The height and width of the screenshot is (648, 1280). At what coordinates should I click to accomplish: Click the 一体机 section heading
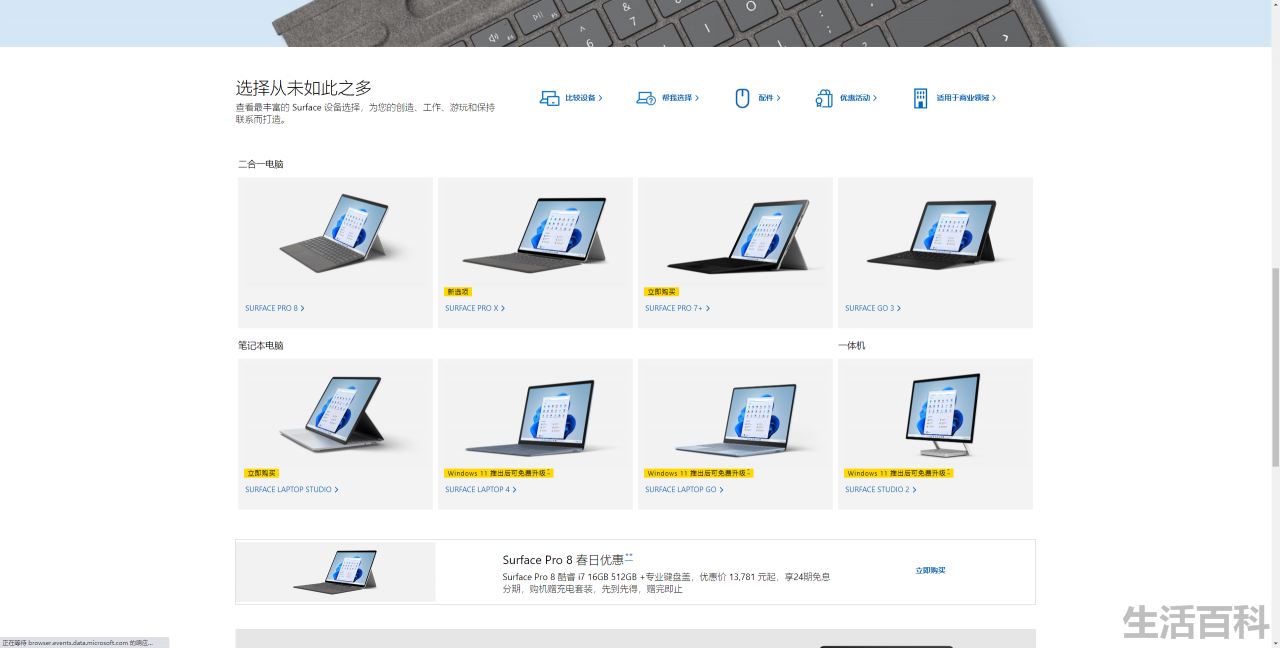coord(852,346)
